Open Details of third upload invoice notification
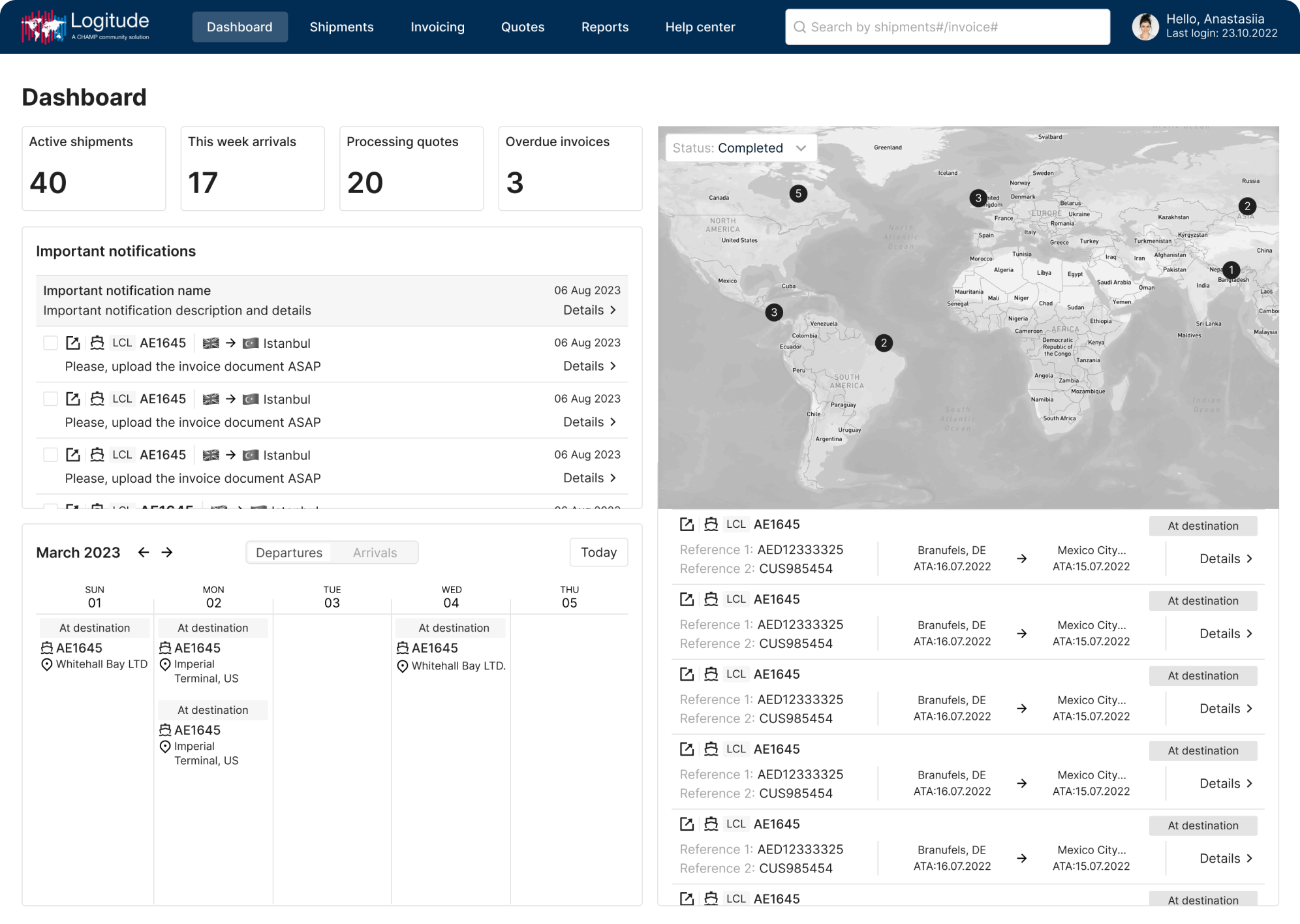 click(x=589, y=478)
